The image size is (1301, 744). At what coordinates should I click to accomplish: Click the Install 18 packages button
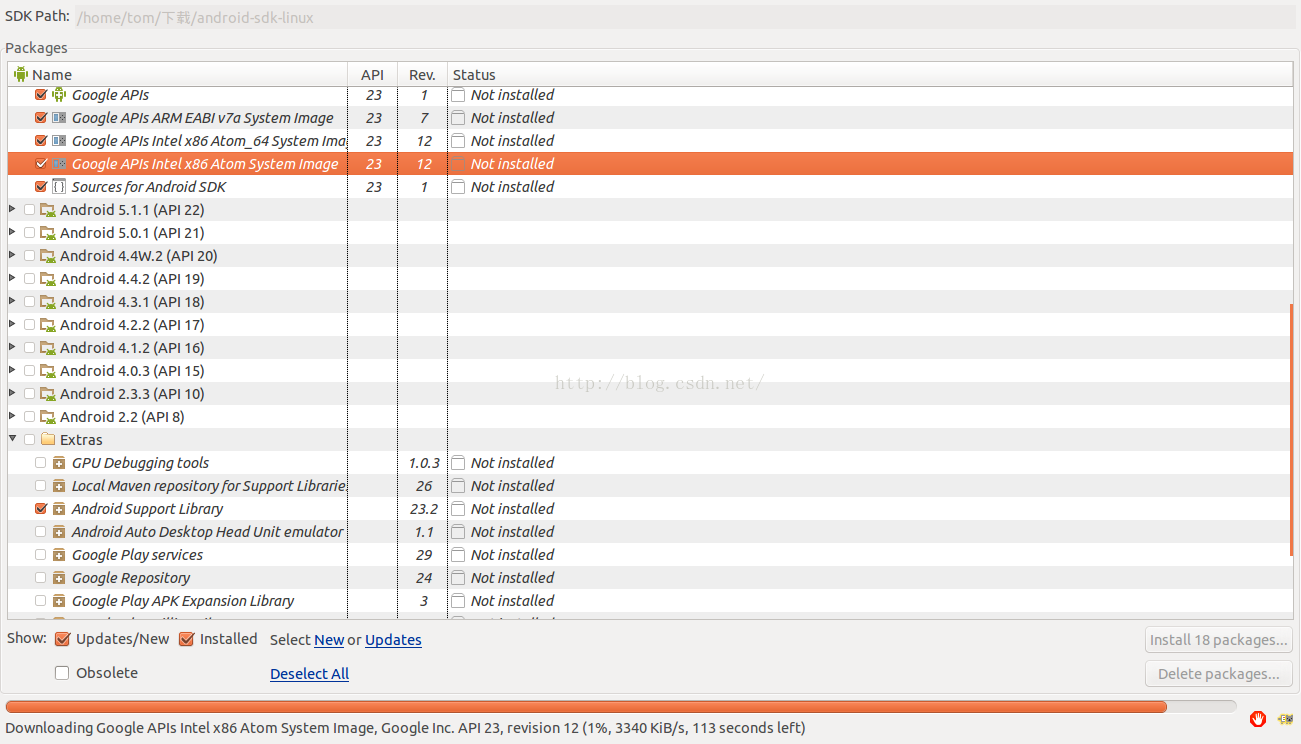click(1219, 640)
